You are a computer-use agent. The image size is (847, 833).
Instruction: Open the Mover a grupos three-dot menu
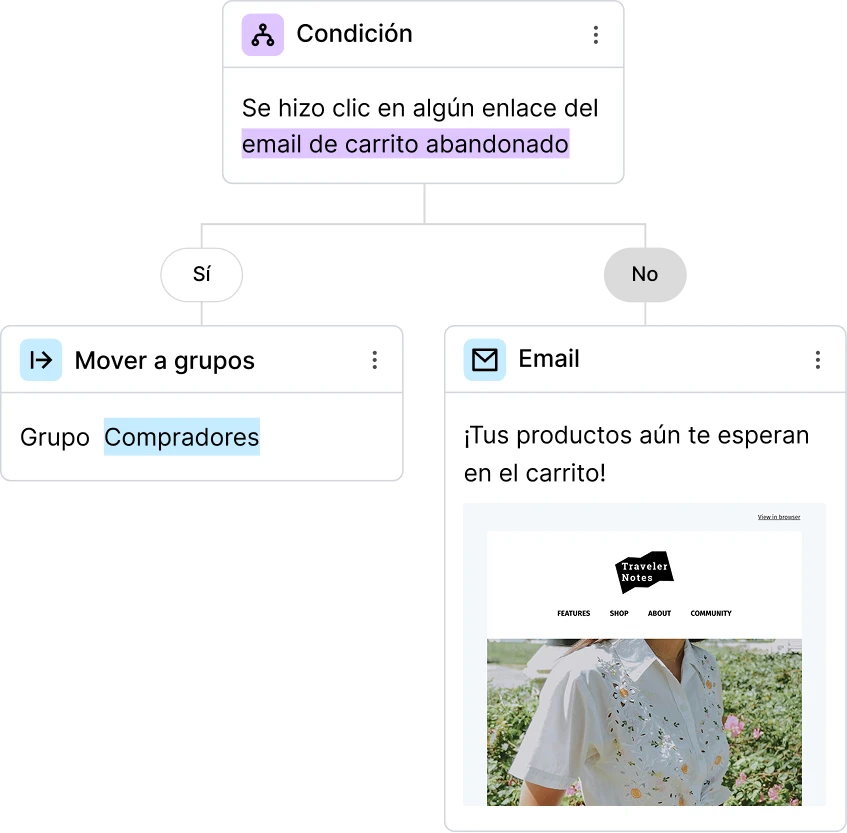[374, 360]
